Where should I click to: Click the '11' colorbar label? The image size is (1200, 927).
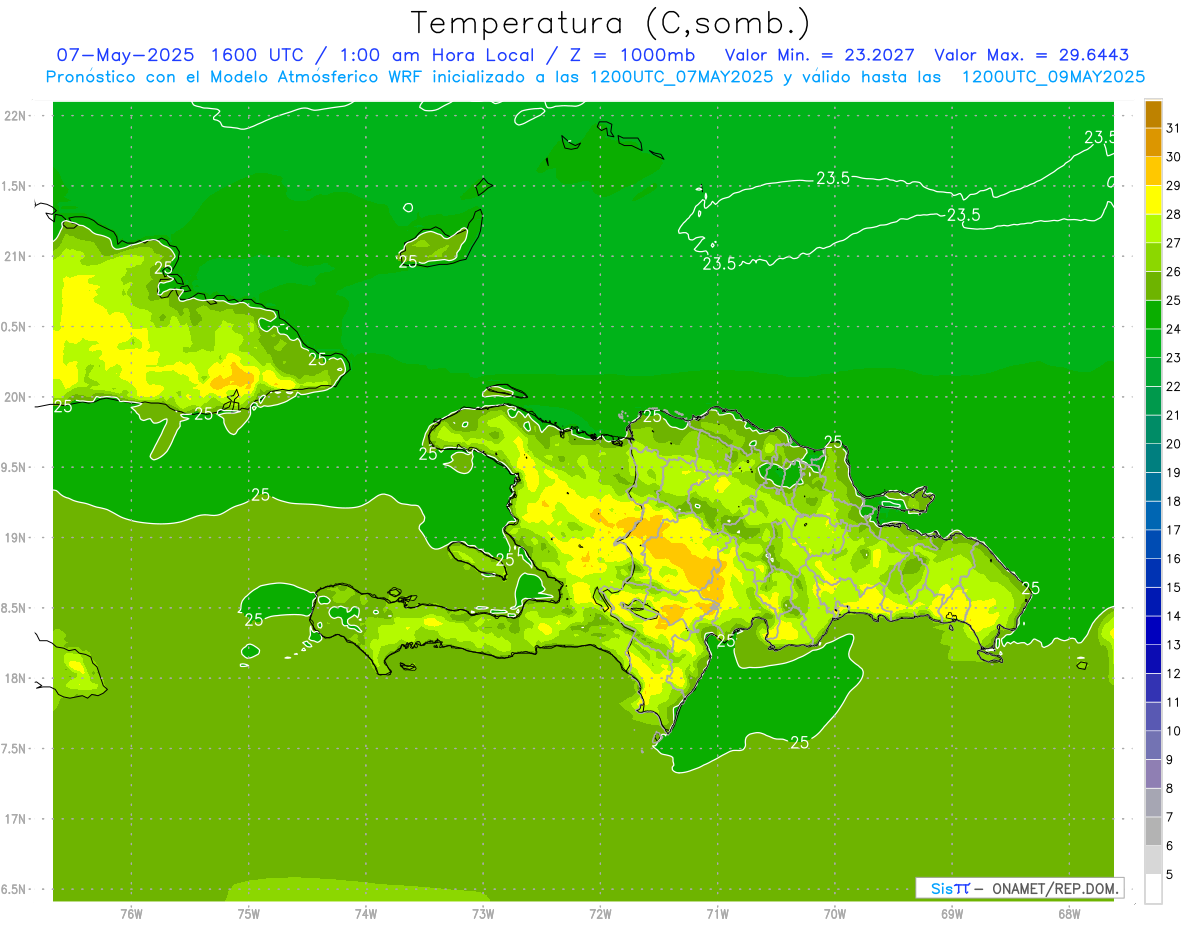pos(1173,702)
